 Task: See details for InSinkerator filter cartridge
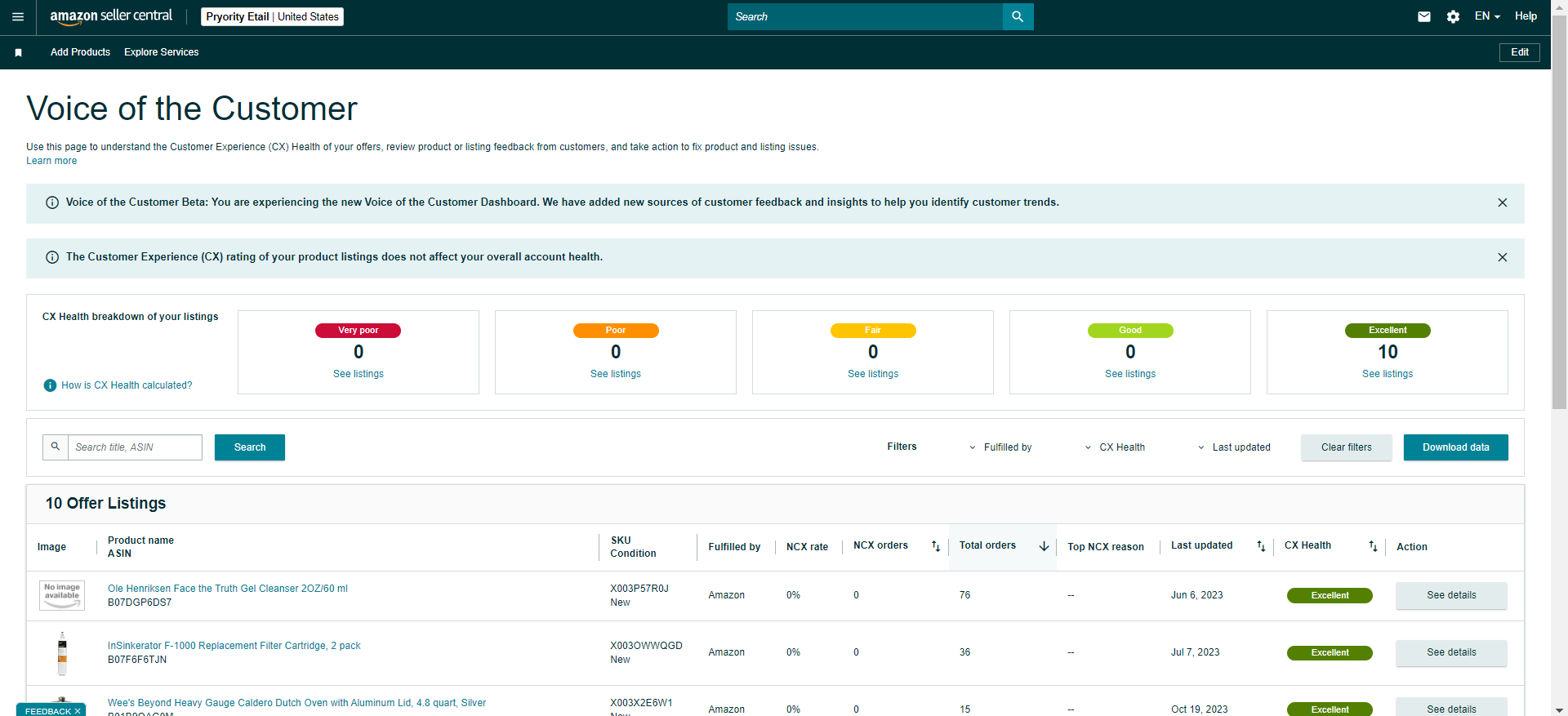pos(1451,652)
